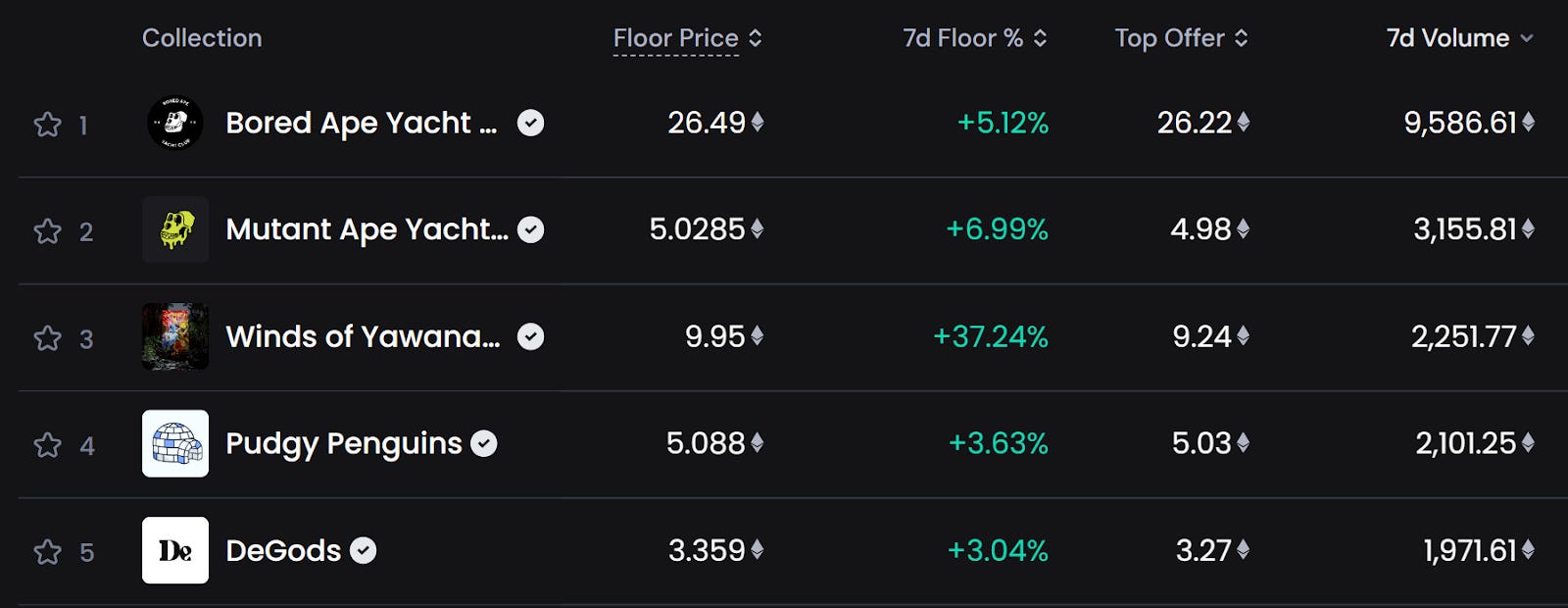Image resolution: width=1568 pixels, height=608 pixels.
Task: Click the DeGods 'De' logo icon
Action: [175, 550]
